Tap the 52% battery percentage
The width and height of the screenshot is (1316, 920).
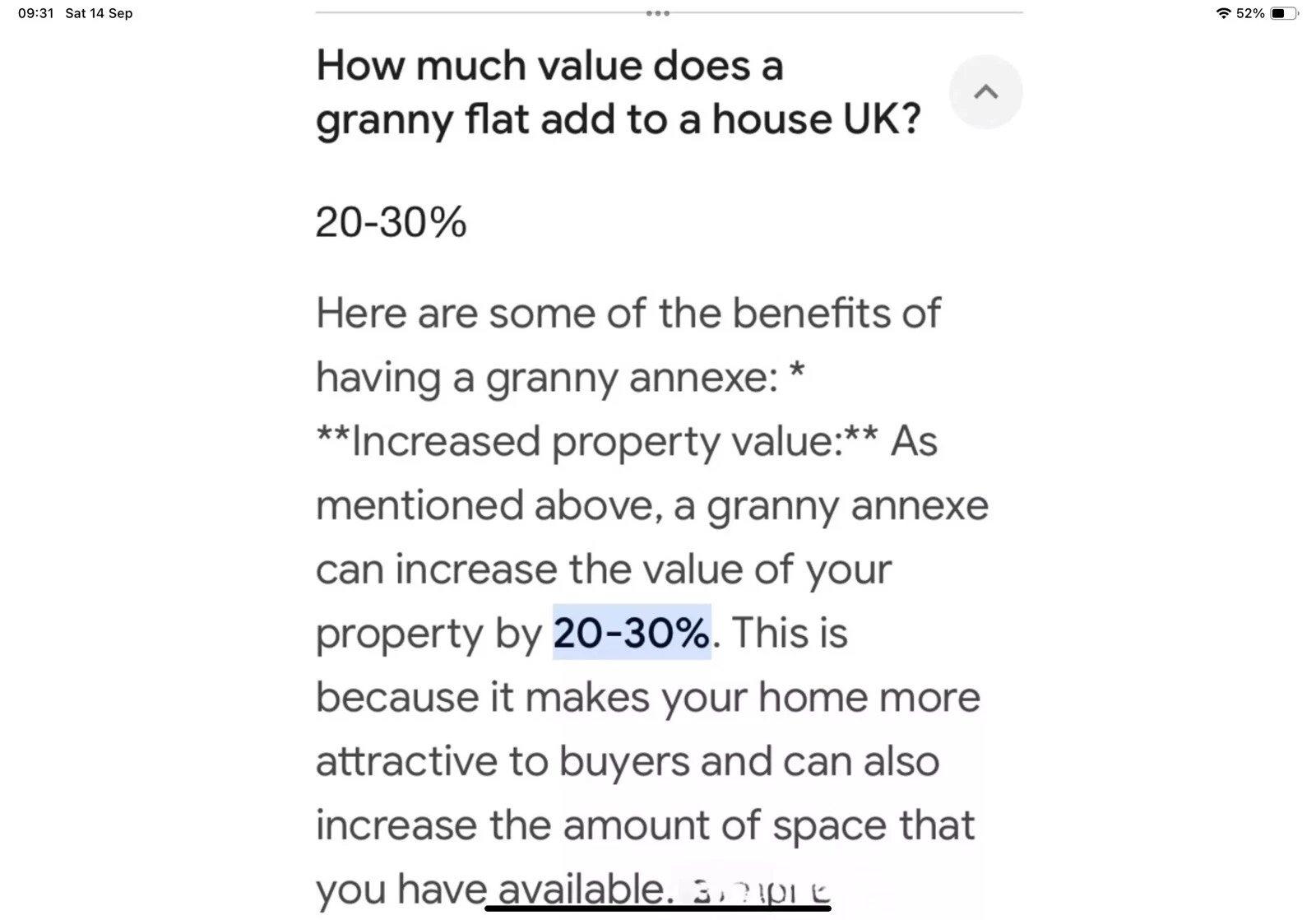coord(1250,13)
